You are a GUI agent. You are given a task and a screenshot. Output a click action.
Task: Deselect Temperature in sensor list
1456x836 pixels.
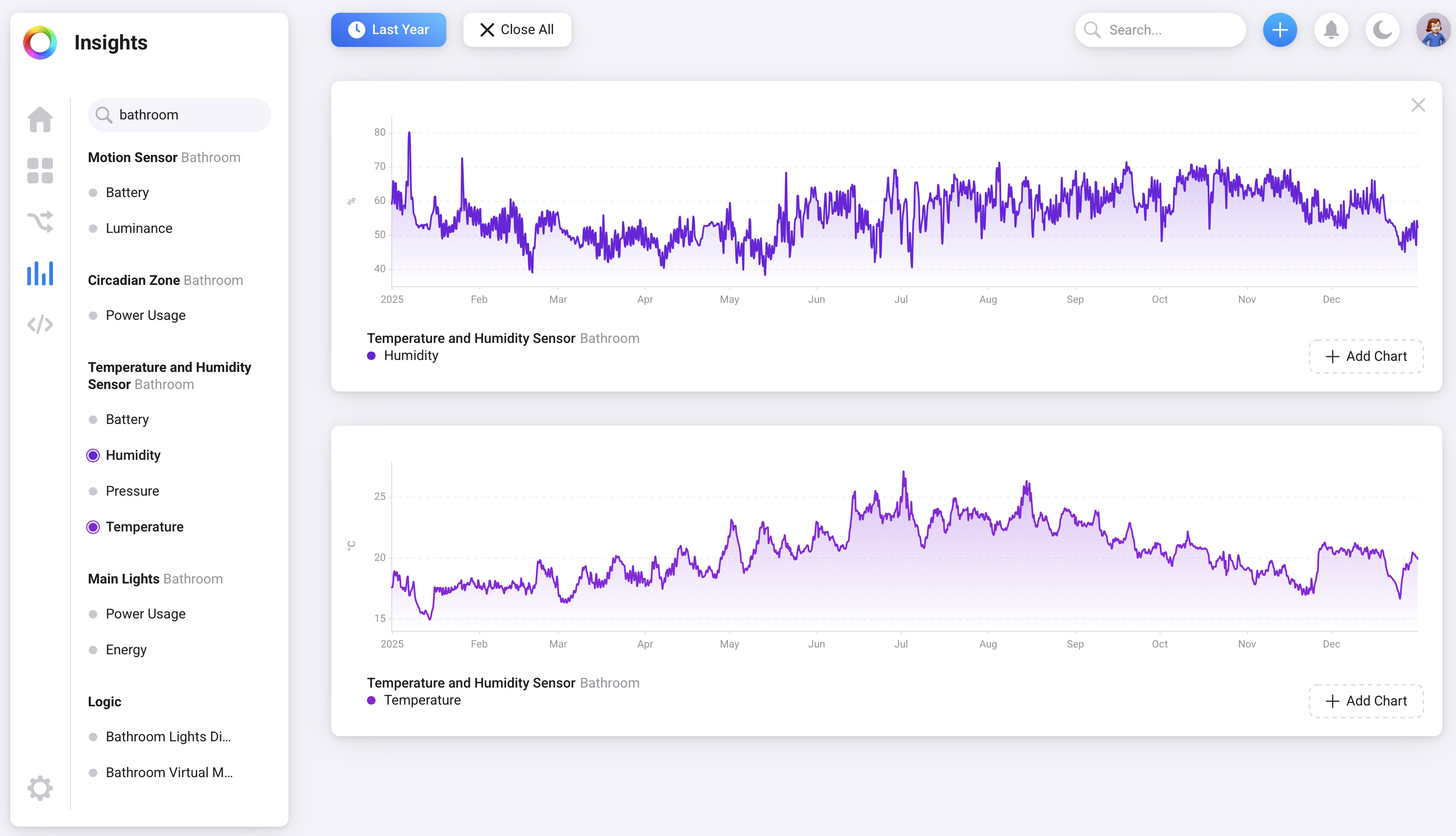coord(144,527)
